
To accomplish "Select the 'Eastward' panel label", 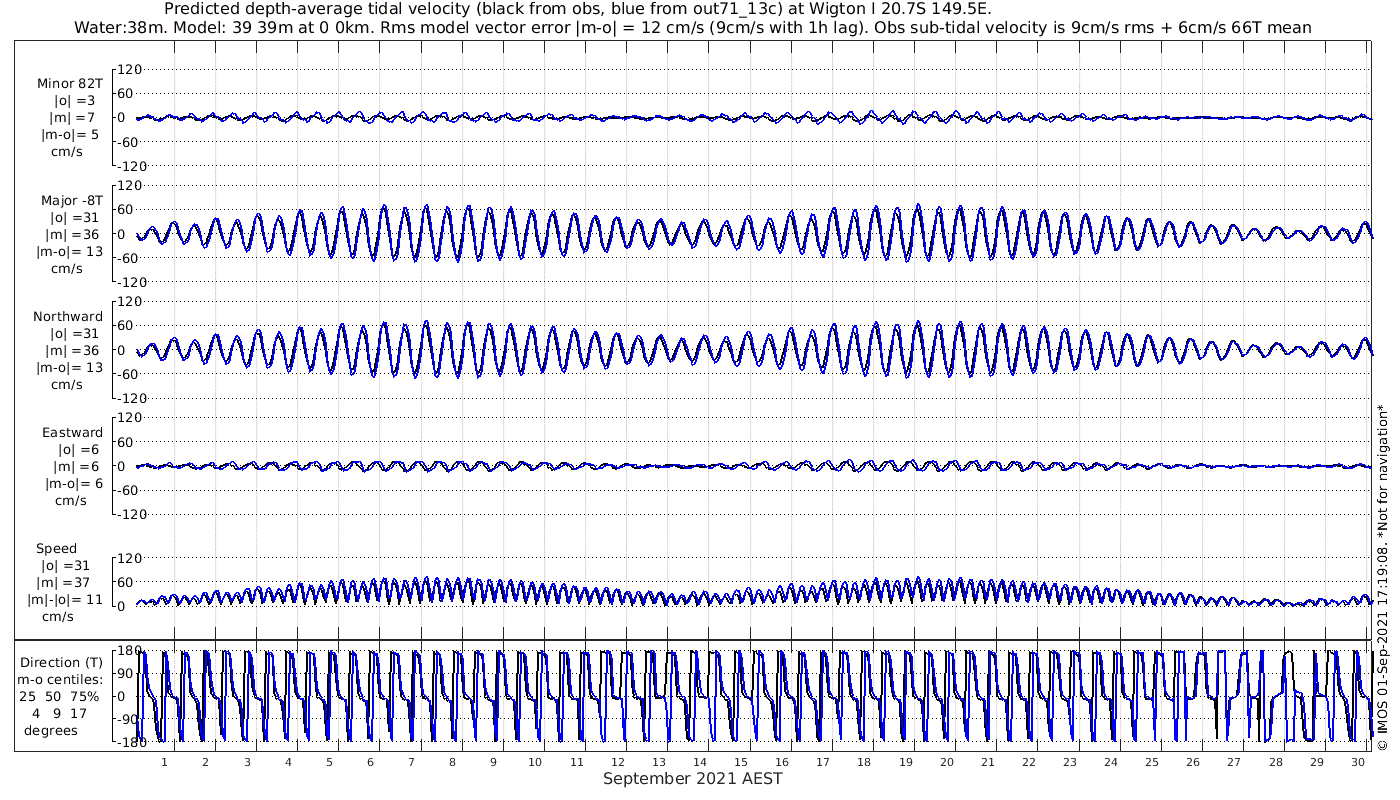I will point(72,433).
